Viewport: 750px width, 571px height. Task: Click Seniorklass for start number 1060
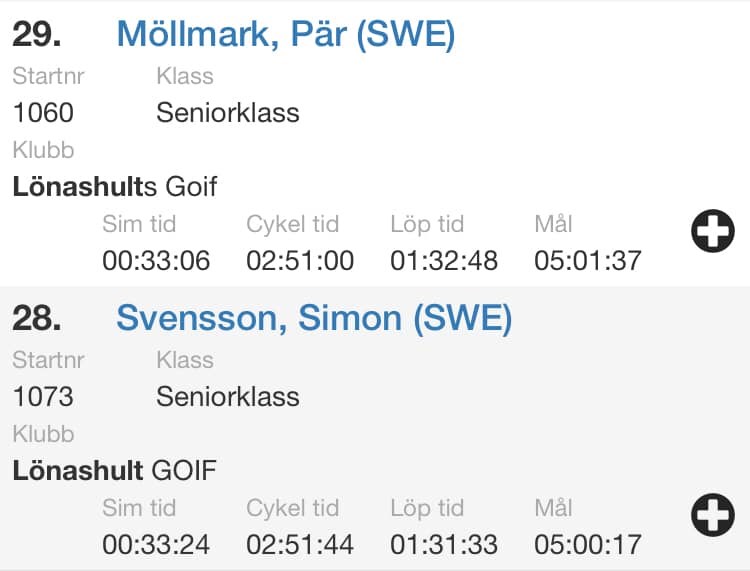228,112
